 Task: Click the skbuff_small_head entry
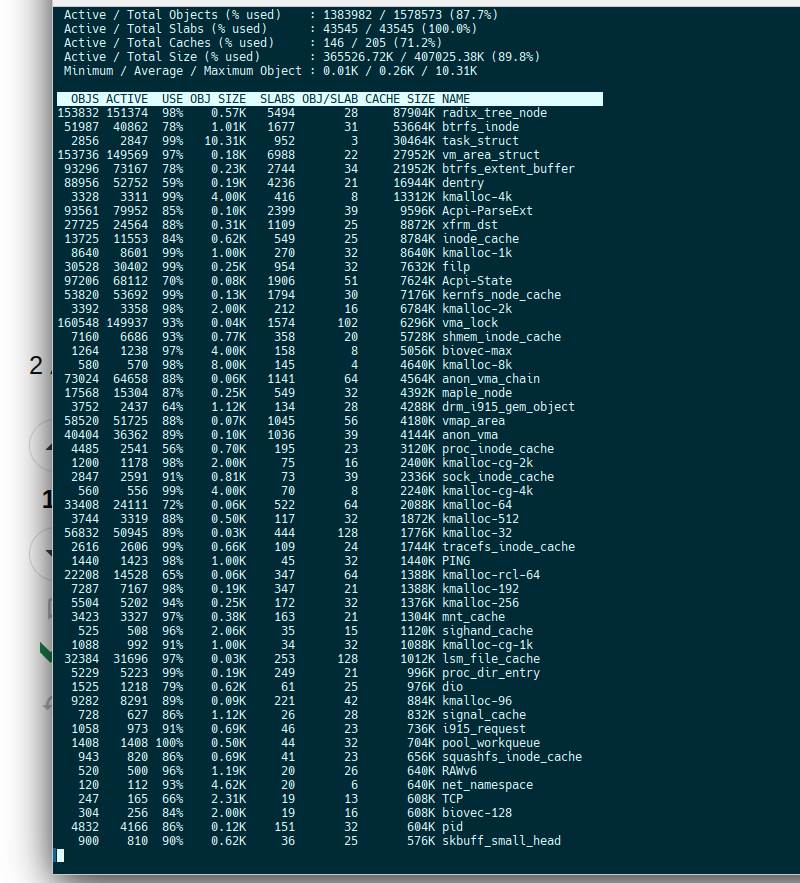click(x=501, y=841)
